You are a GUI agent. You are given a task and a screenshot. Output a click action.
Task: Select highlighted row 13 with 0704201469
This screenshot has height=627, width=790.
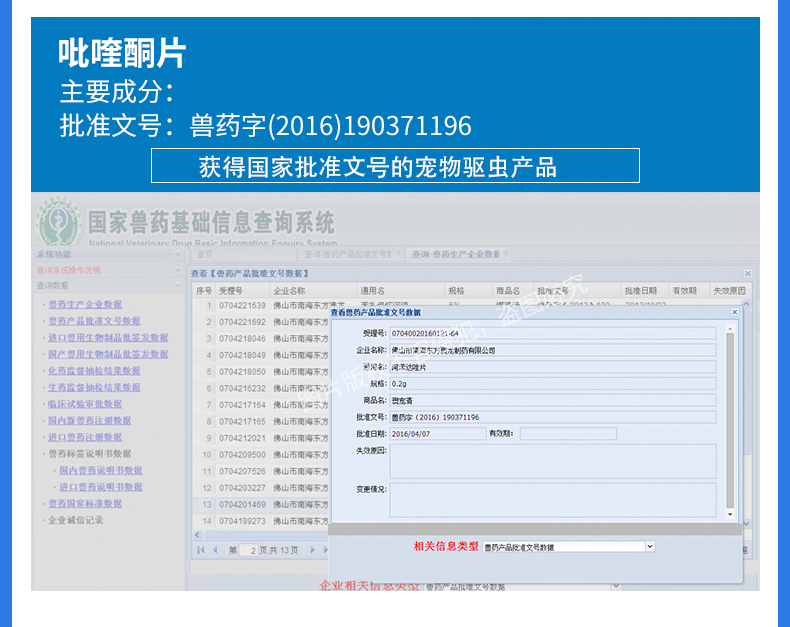260,504
